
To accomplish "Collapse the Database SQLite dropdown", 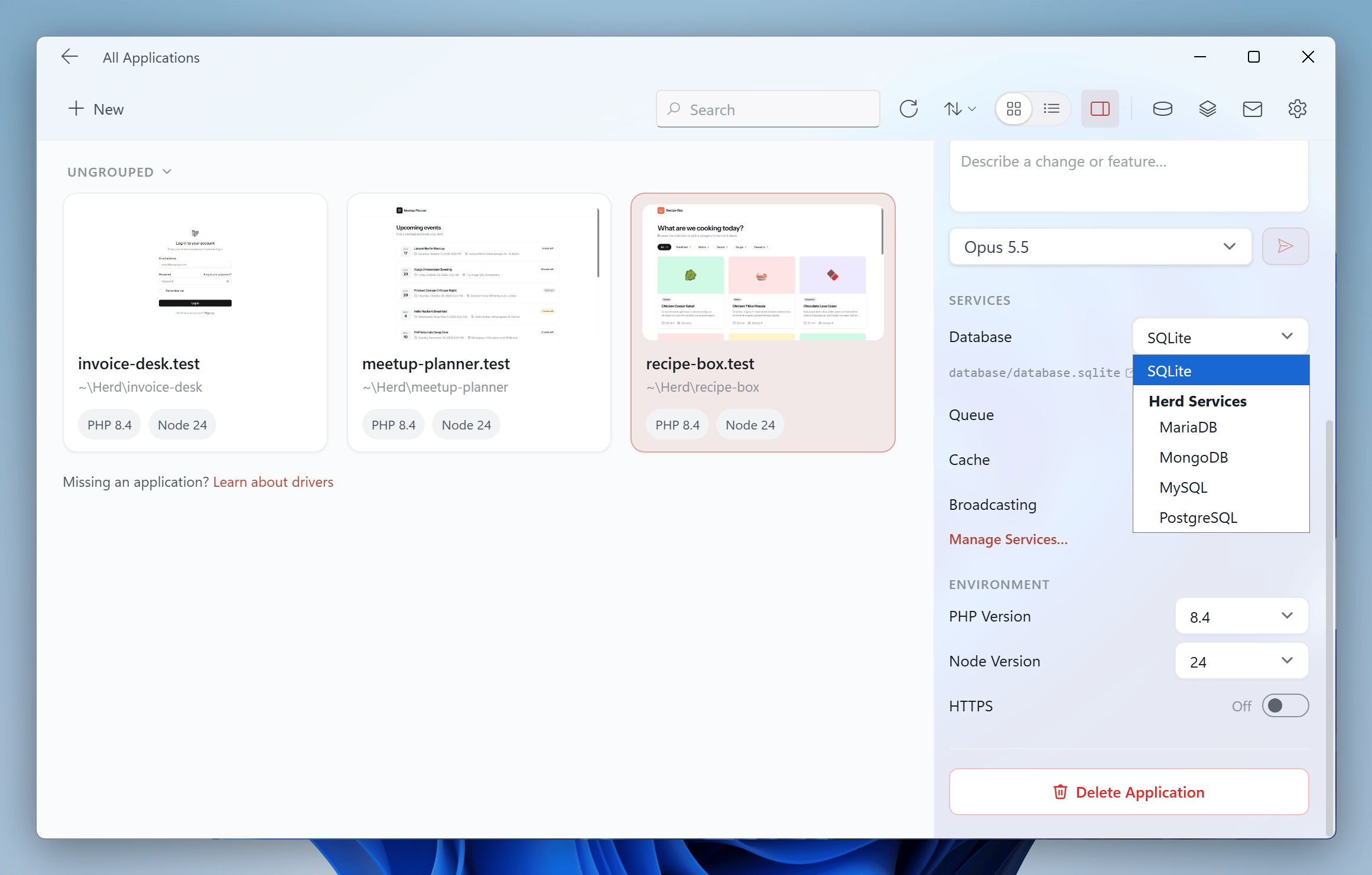I will pos(1220,337).
